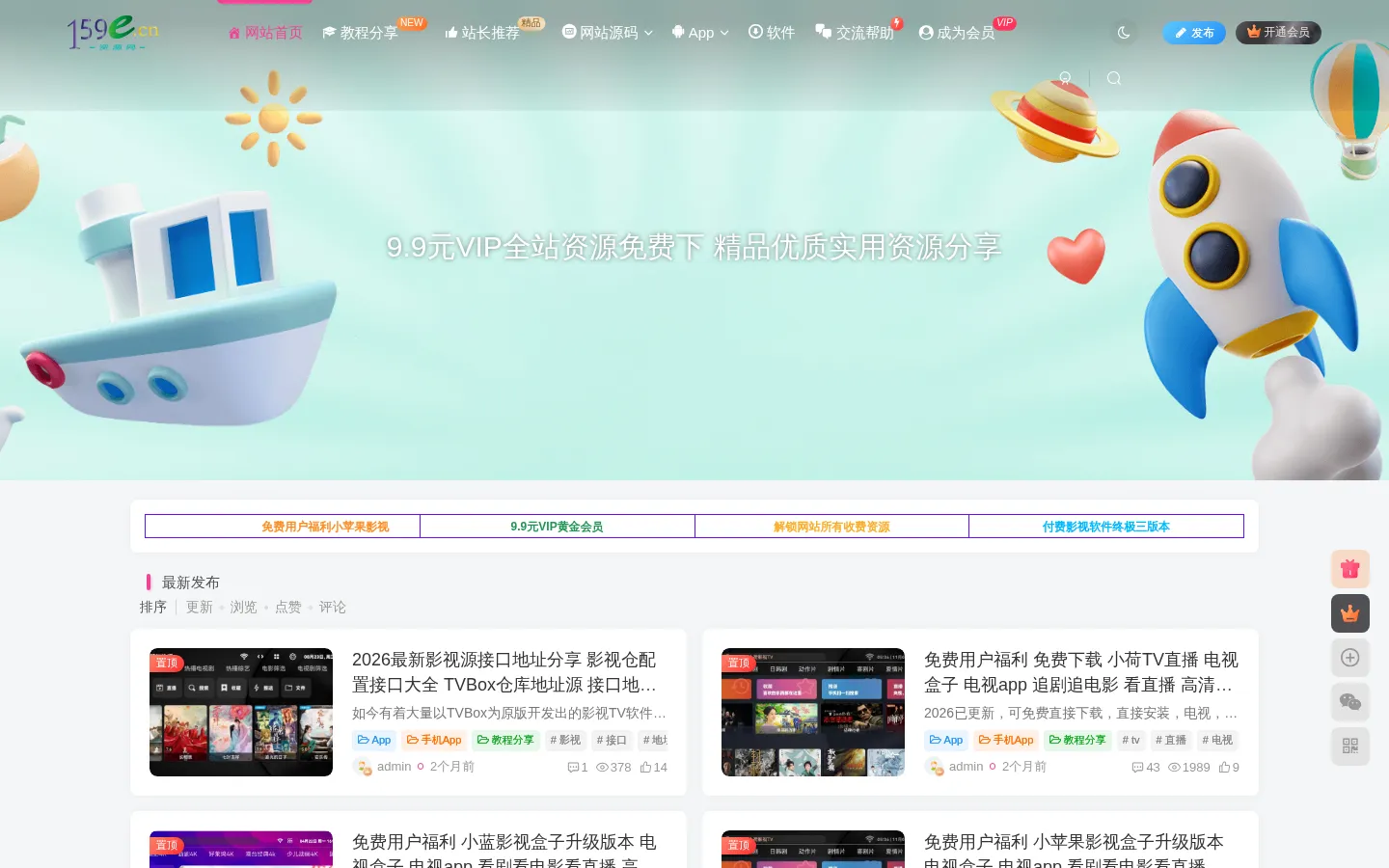Image resolution: width=1389 pixels, height=868 pixels.
Task: Open post title 免费用户福利 小苹果影视盒子升级版本
Action: 1075,850
